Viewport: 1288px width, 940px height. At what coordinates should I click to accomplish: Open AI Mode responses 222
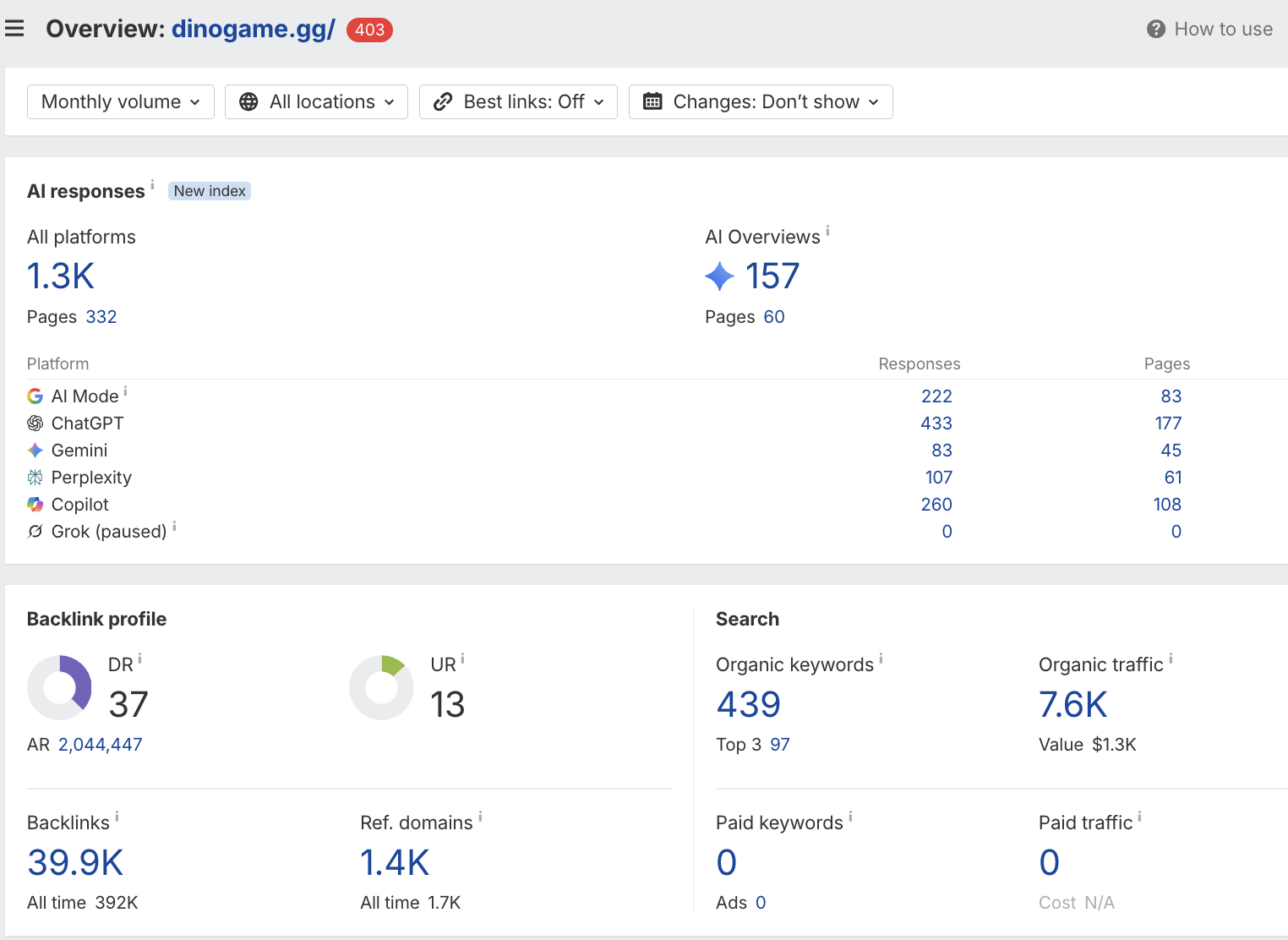pyautogui.click(x=936, y=396)
